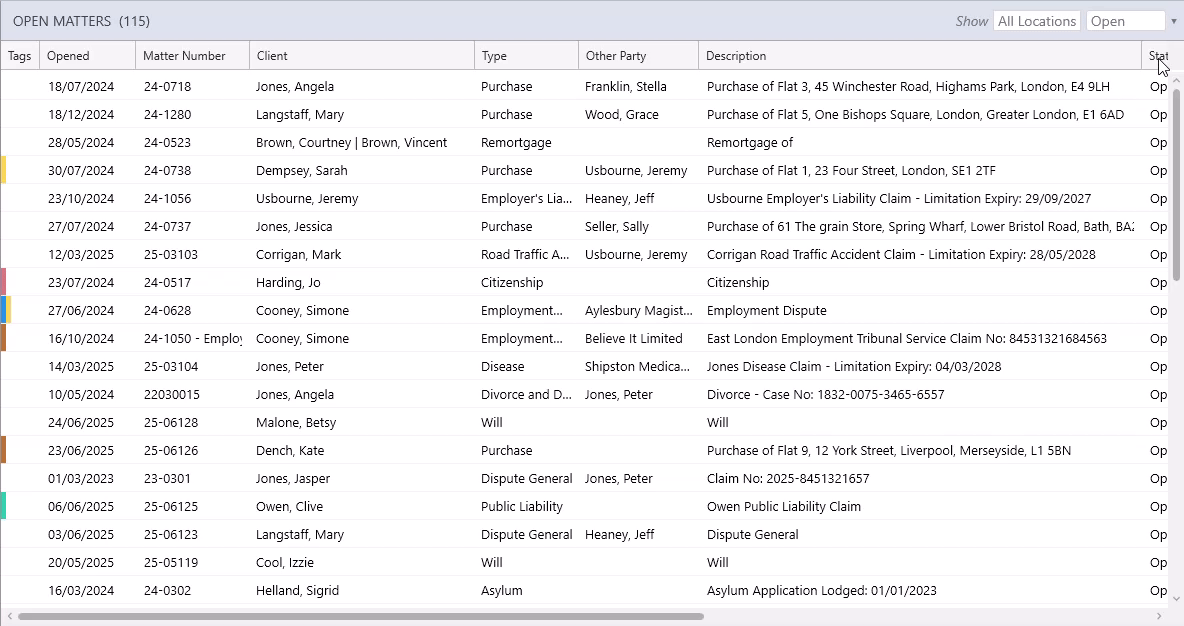Sort by the Tags column header
This screenshot has width=1184, height=626.
20,56
